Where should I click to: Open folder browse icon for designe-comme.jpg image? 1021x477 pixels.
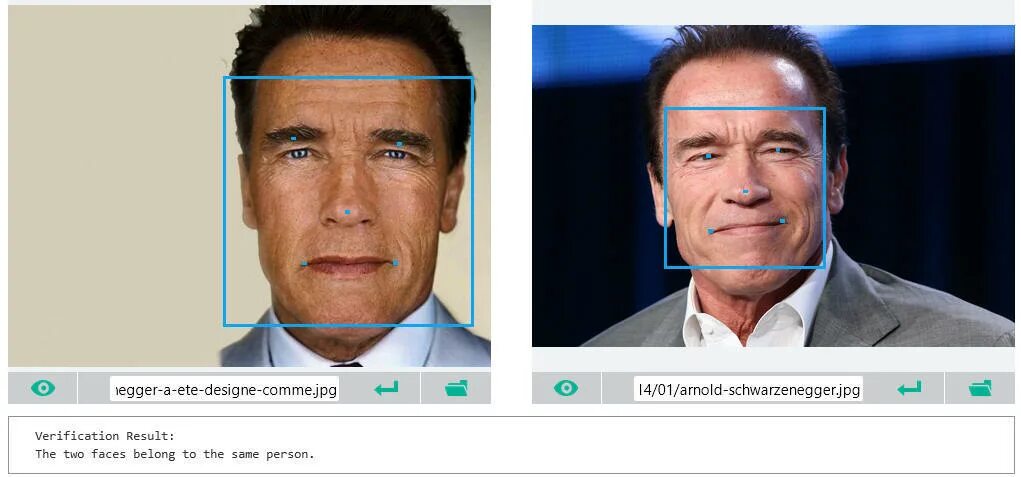[456, 388]
